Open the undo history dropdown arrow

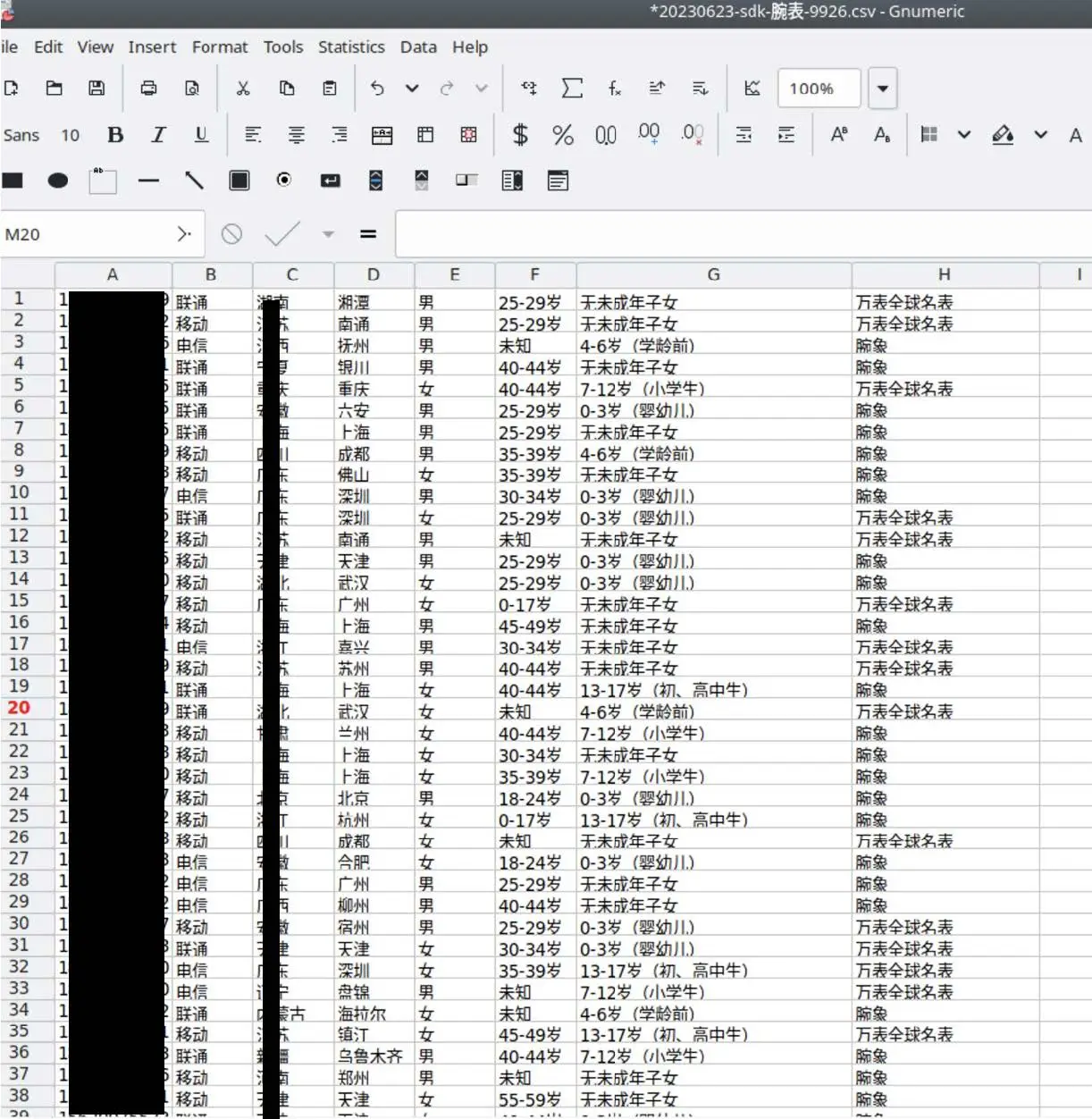(x=412, y=88)
